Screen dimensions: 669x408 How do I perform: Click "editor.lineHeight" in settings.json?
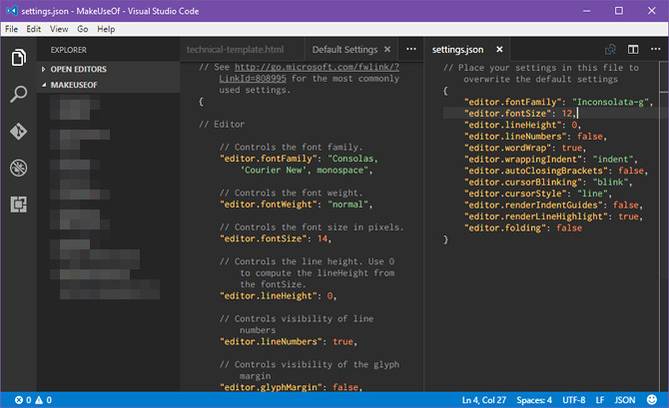tap(512, 125)
